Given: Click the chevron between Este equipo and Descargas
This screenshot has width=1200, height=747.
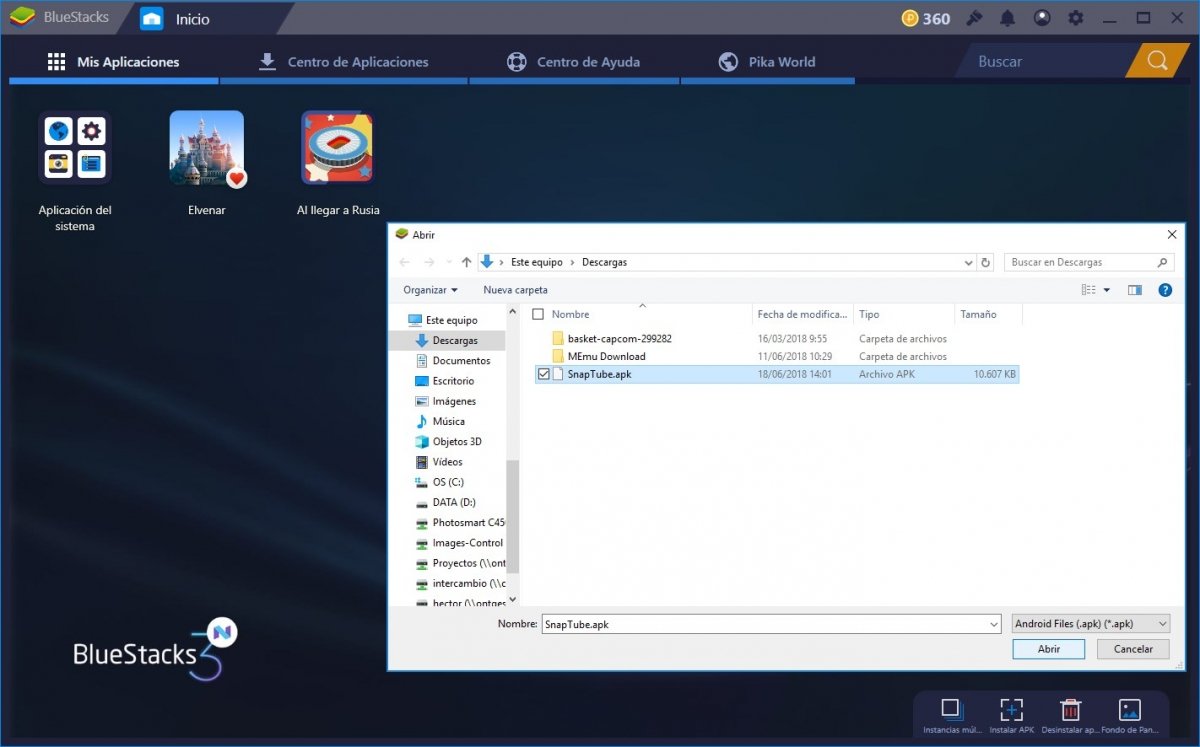Looking at the screenshot, I should click(x=572, y=262).
